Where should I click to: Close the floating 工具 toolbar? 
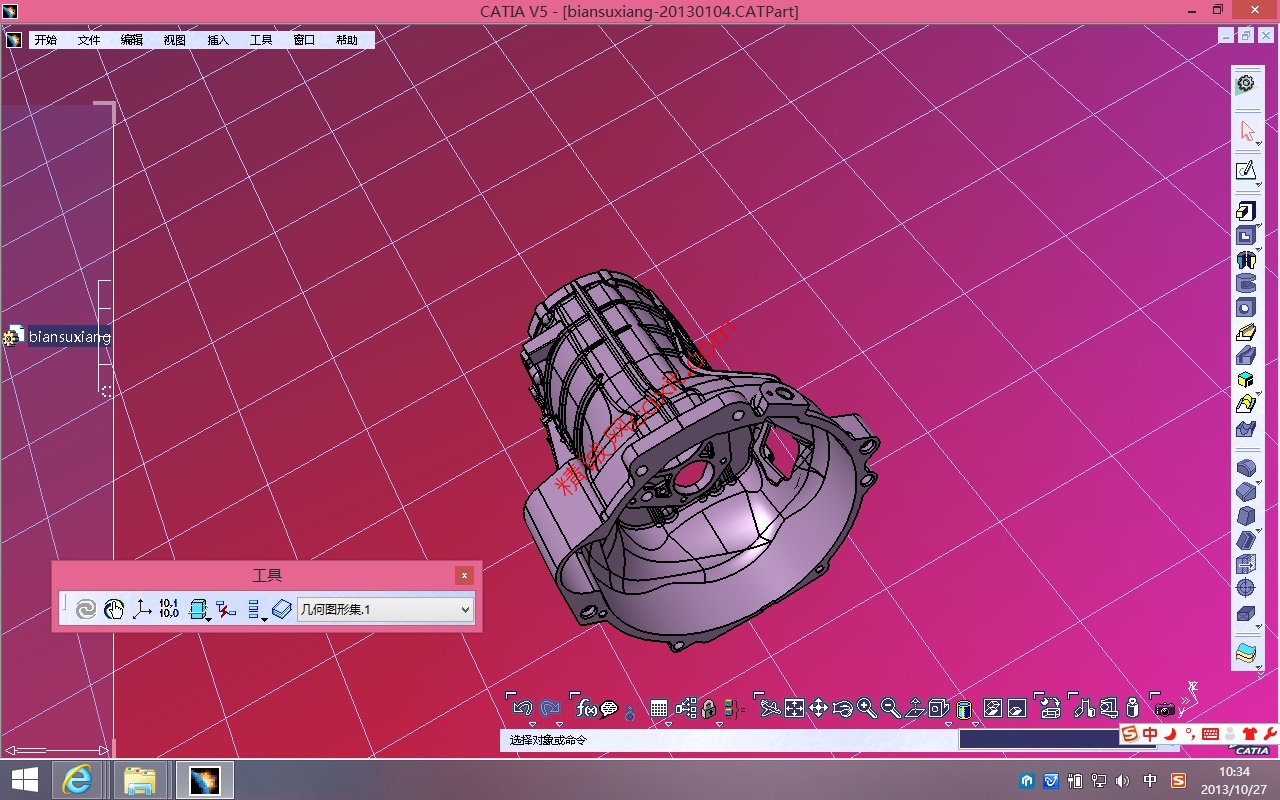tap(464, 575)
